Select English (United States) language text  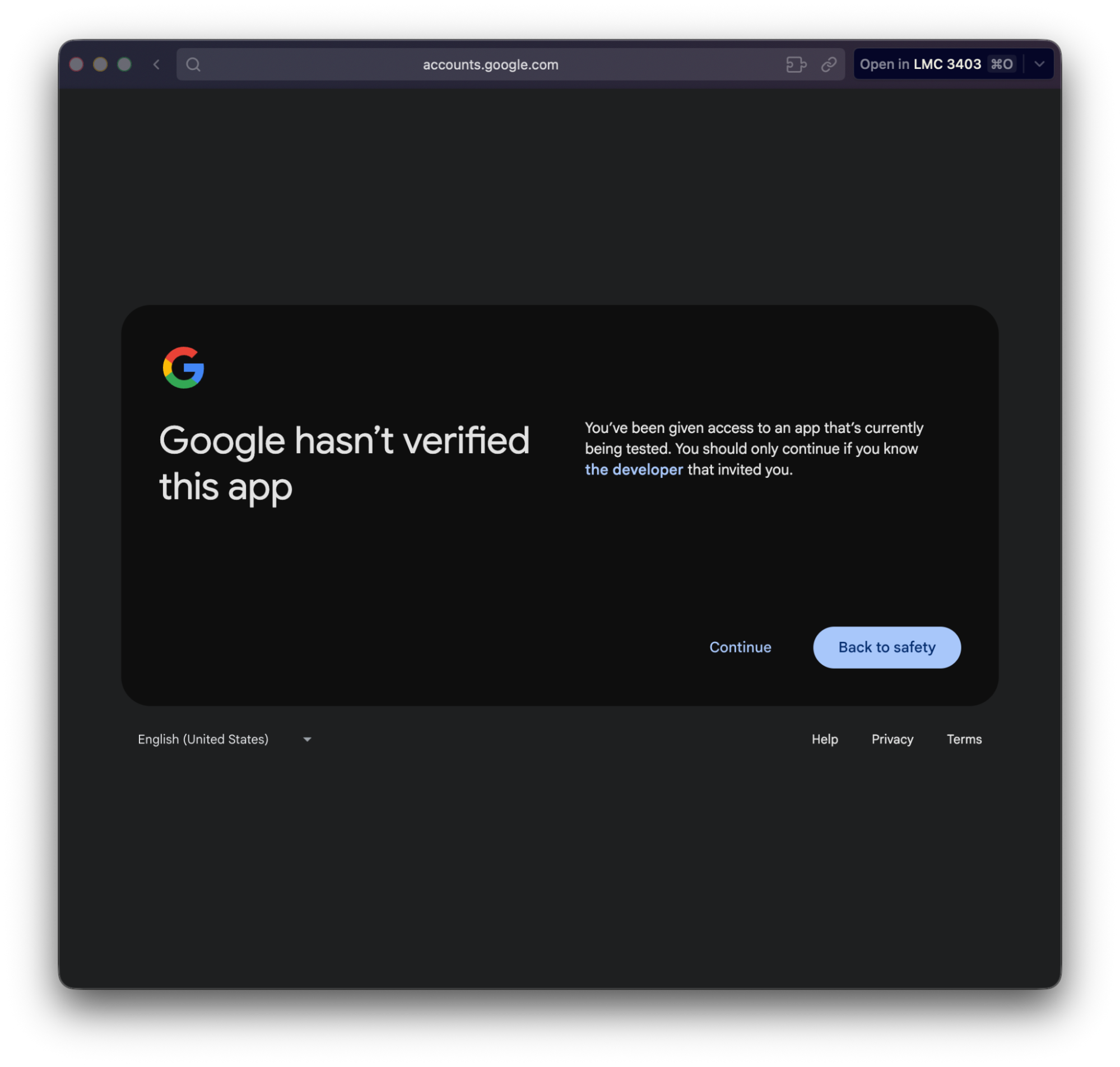click(x=203, y=739)
